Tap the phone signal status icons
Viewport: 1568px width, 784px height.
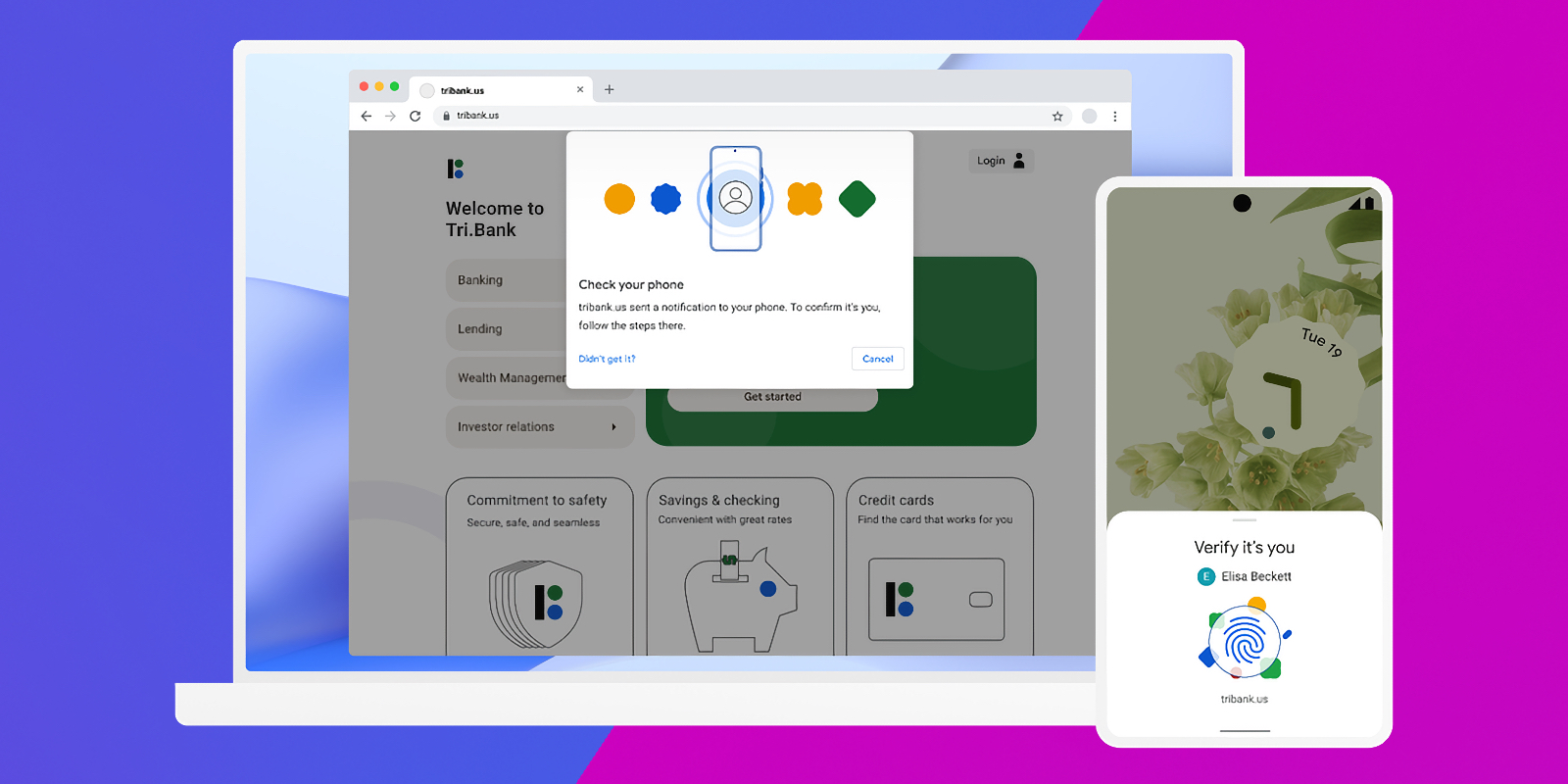tap(1361, 204)
